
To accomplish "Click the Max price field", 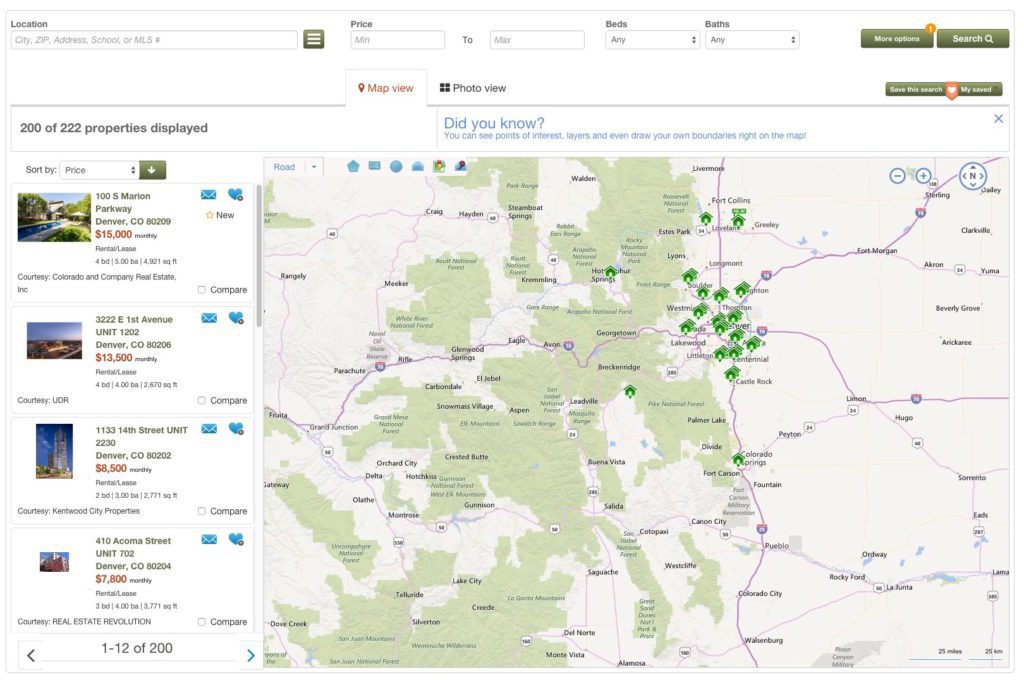I will pos(537,40).
